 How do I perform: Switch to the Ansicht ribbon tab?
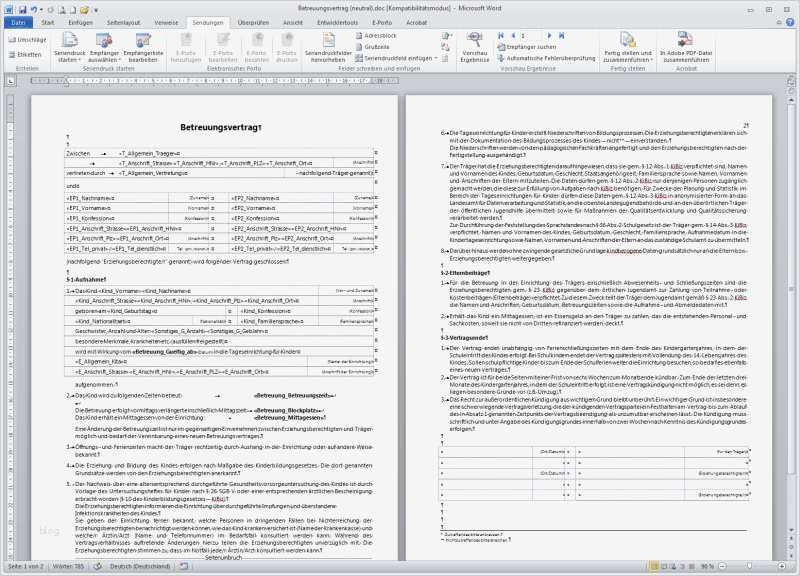pos(293,22)
